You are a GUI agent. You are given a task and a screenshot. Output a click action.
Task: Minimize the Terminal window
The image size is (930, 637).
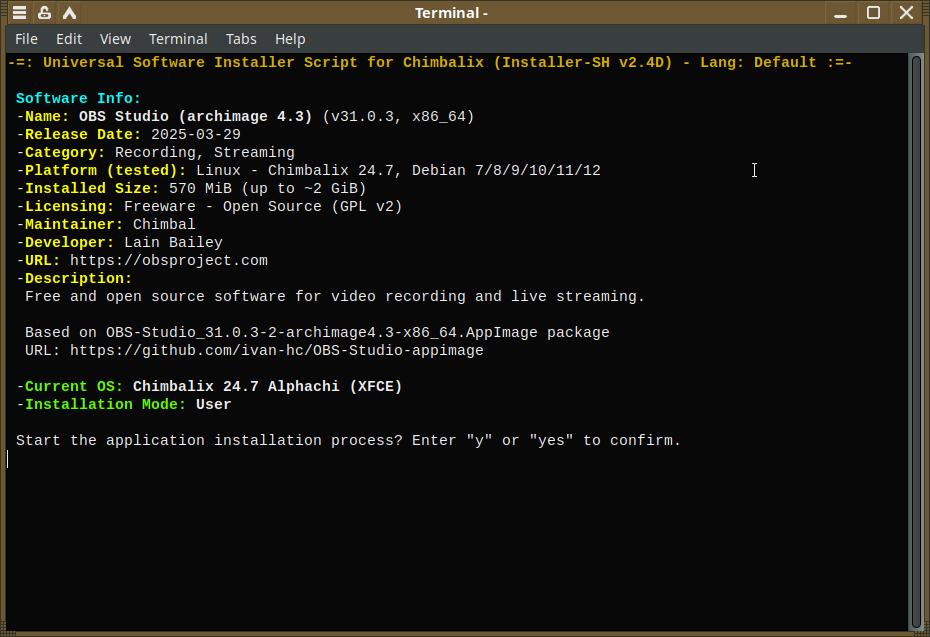(841, 13)
